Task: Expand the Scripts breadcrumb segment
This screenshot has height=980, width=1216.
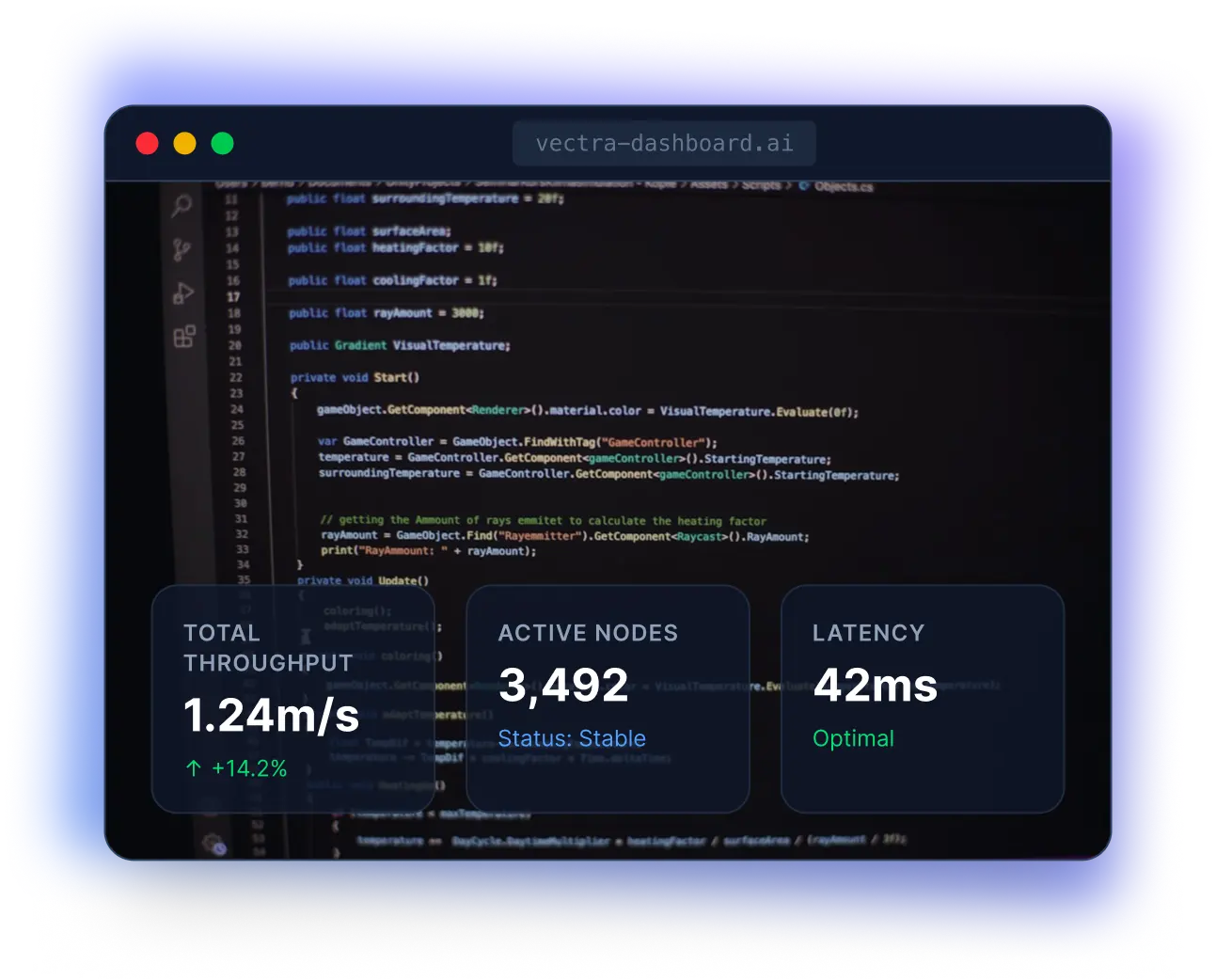Action: click(761, 185)
